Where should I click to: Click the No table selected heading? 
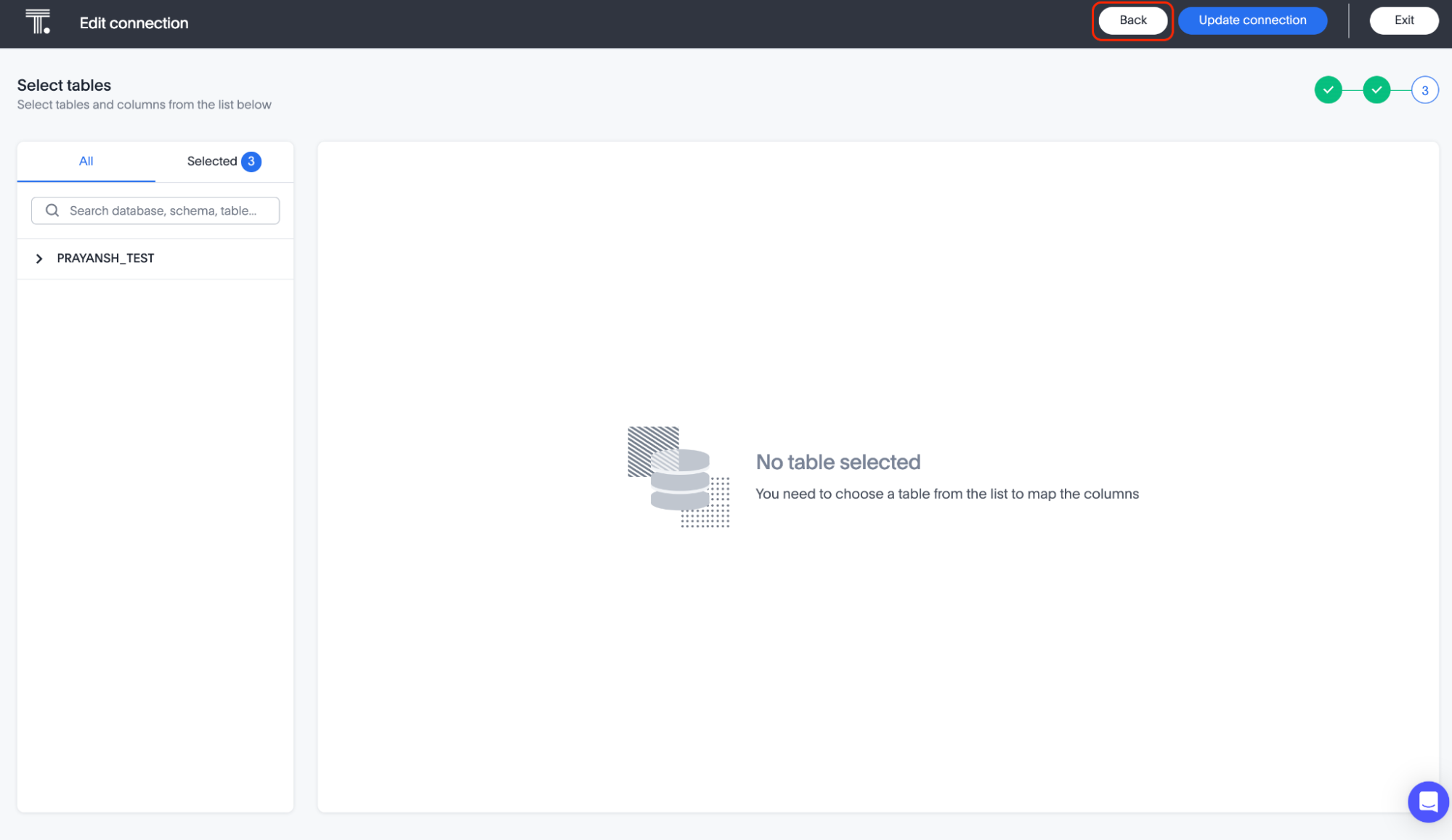click(837, 462)
